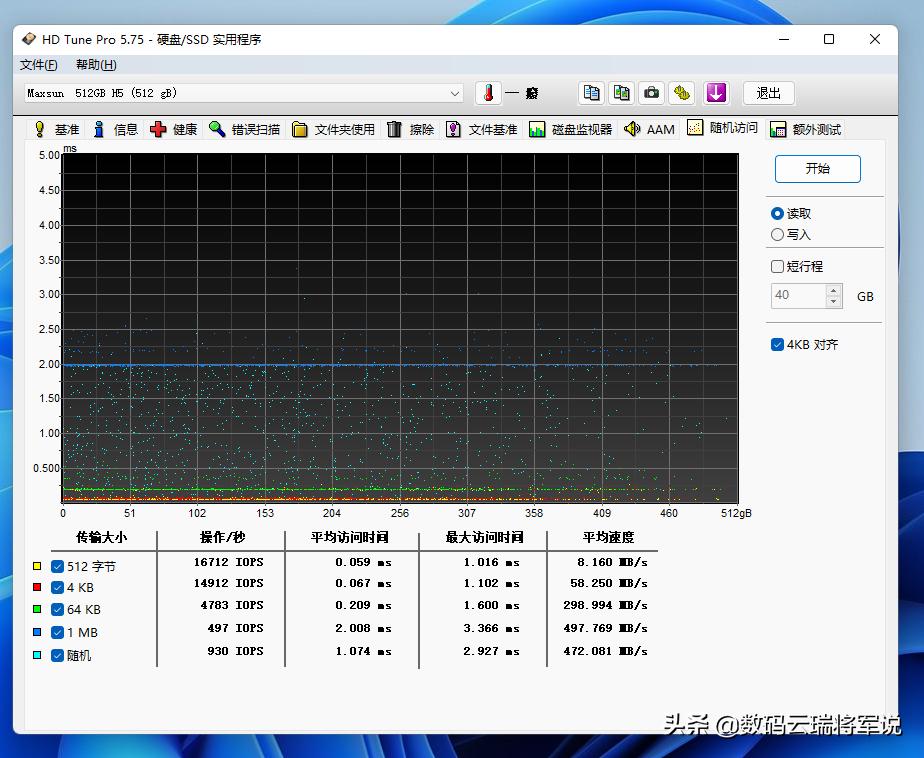The image size is (924, 758).
Task: Click the cyan 随机 color swatch
Action: (x=37, y=655)
